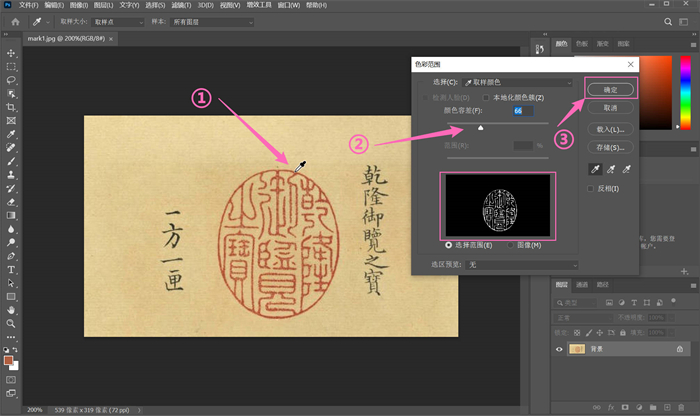Viewport: 700px width, 416px height.
Task: Select the Zoom magnifier tool
Action: pyautogui.click(x=11, y=324)
